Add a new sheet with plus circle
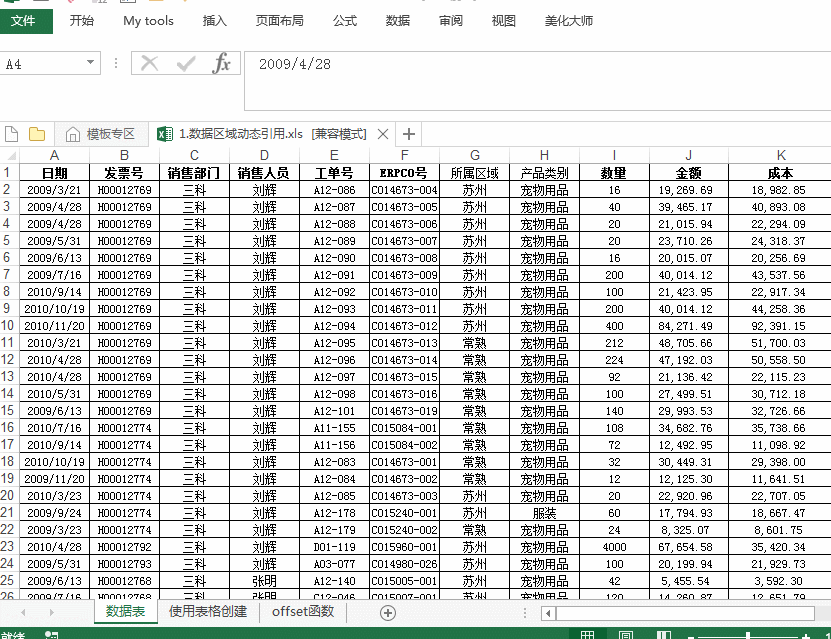The height and width of the screenshot is (639, 831). (x=388, y=613)
